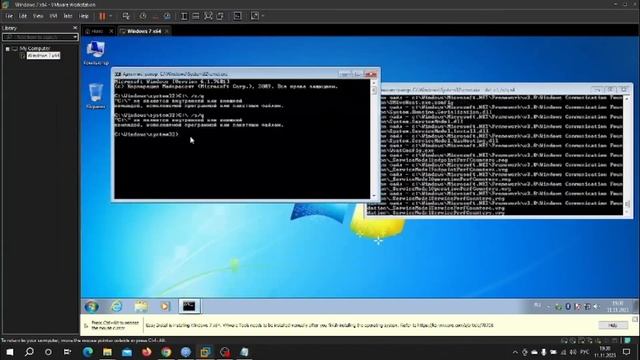Pause the virtual machine with orange button
Image resolution: width=640 pixels, height=360 pixels.
102,16
